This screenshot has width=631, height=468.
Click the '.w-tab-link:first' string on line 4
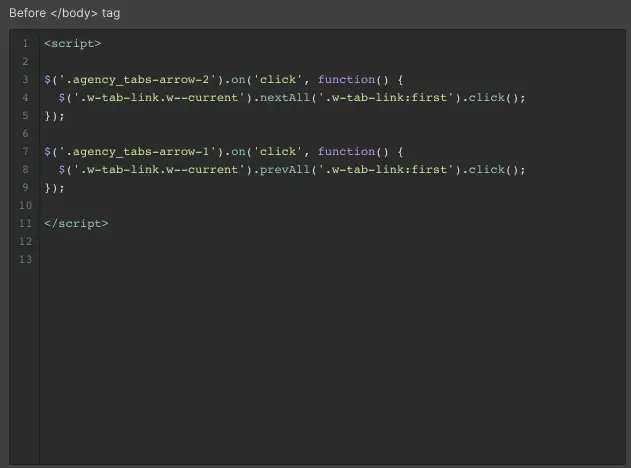[386, 98]
